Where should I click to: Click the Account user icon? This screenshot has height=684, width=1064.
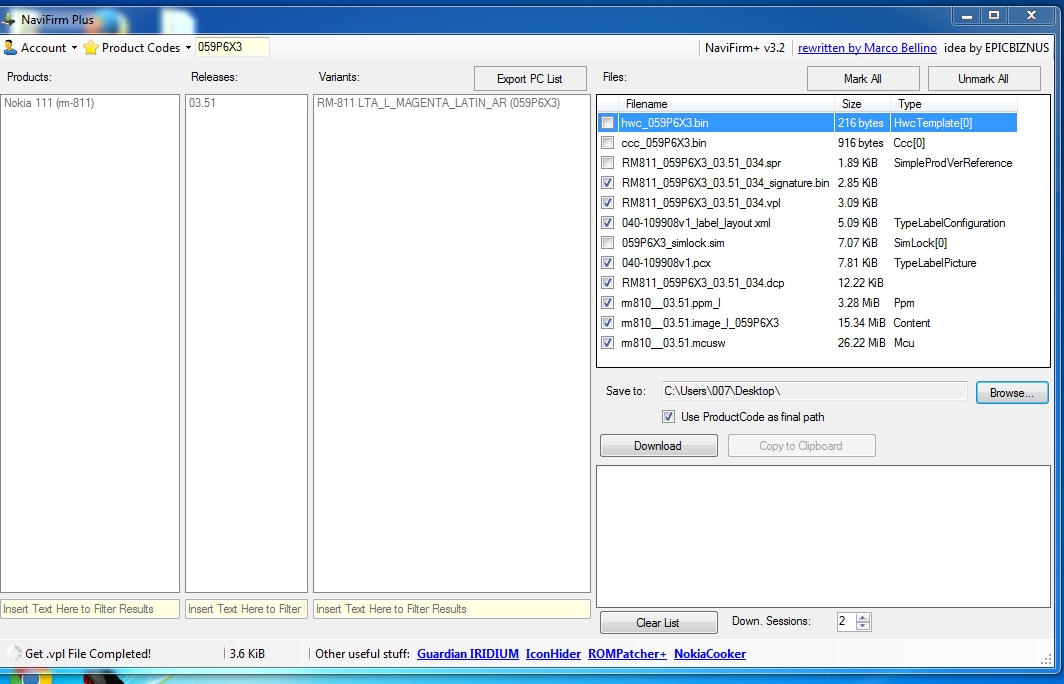tap(10, 48)
